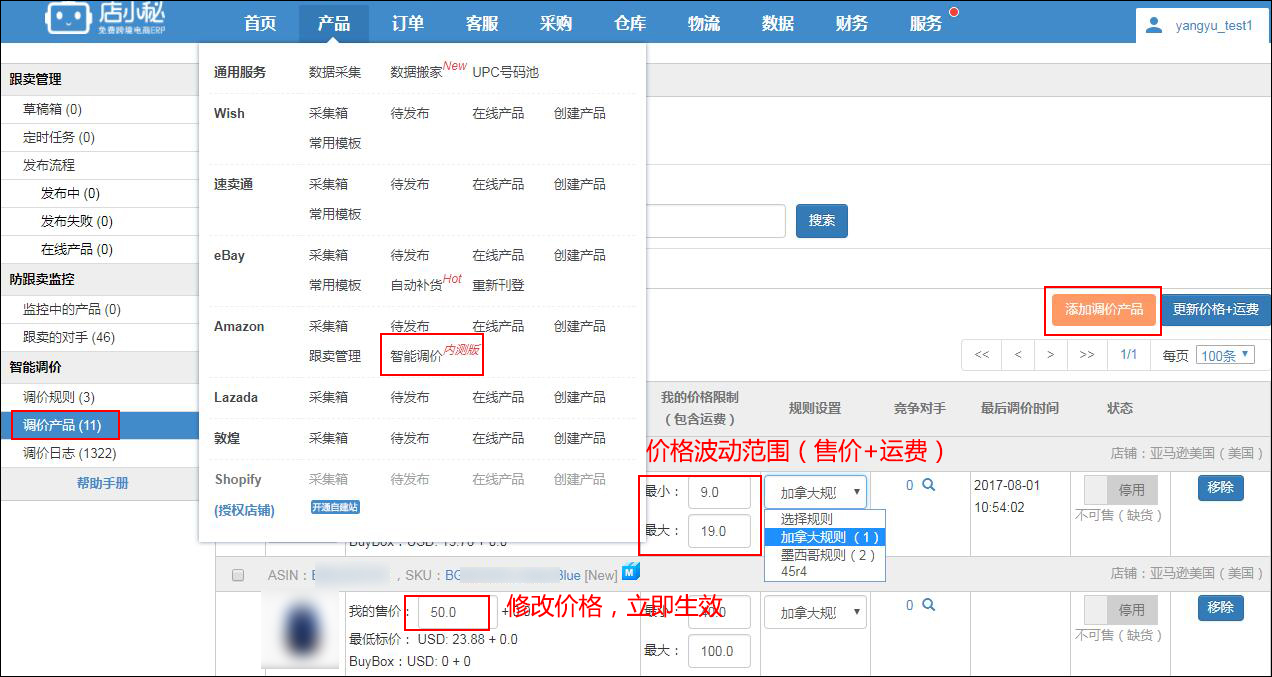Click 移除 for the 50.0 price row
This screenshot has height=677, width=1272.
[1220, 607]
